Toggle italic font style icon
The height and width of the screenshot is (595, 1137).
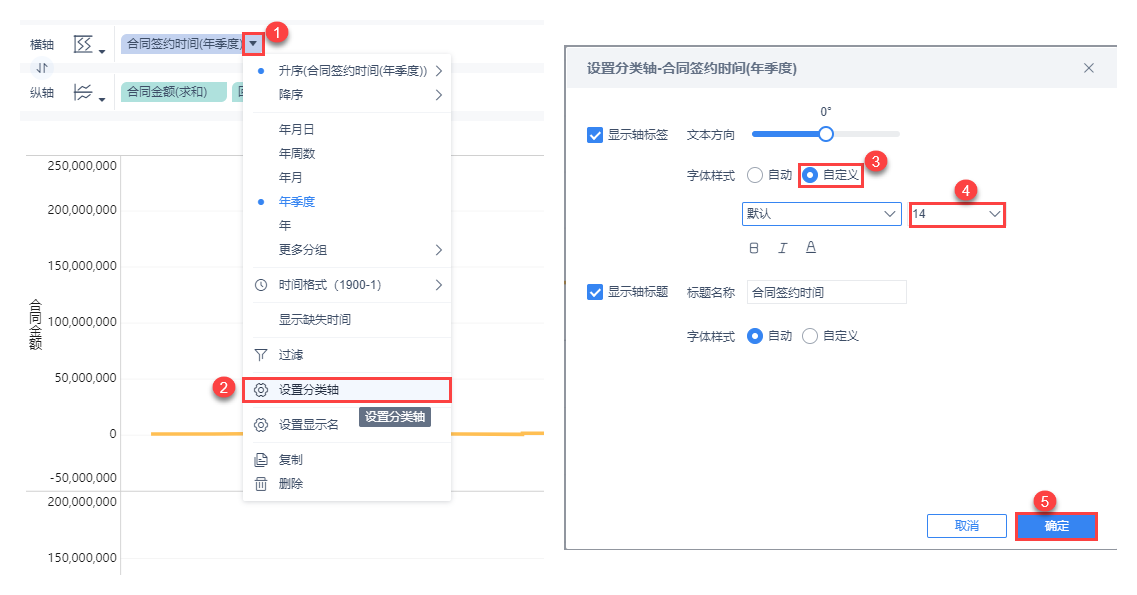783,247
